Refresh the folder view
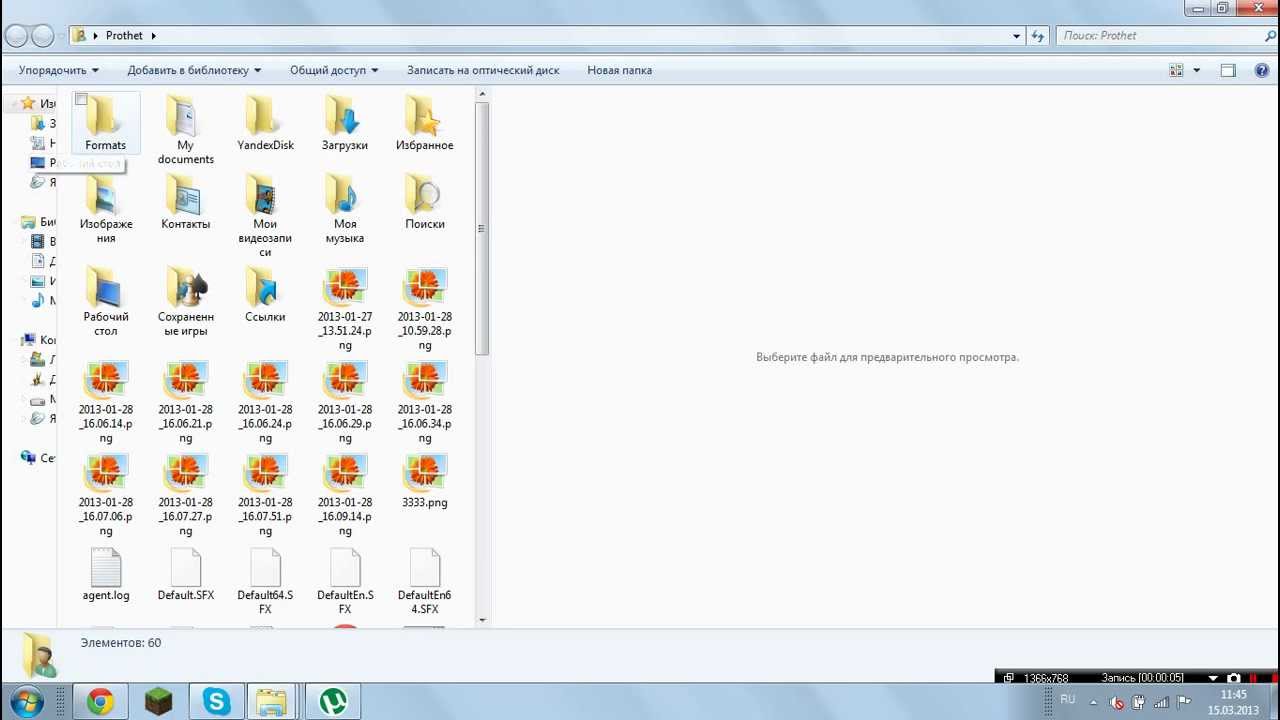 pos(1039,36)
